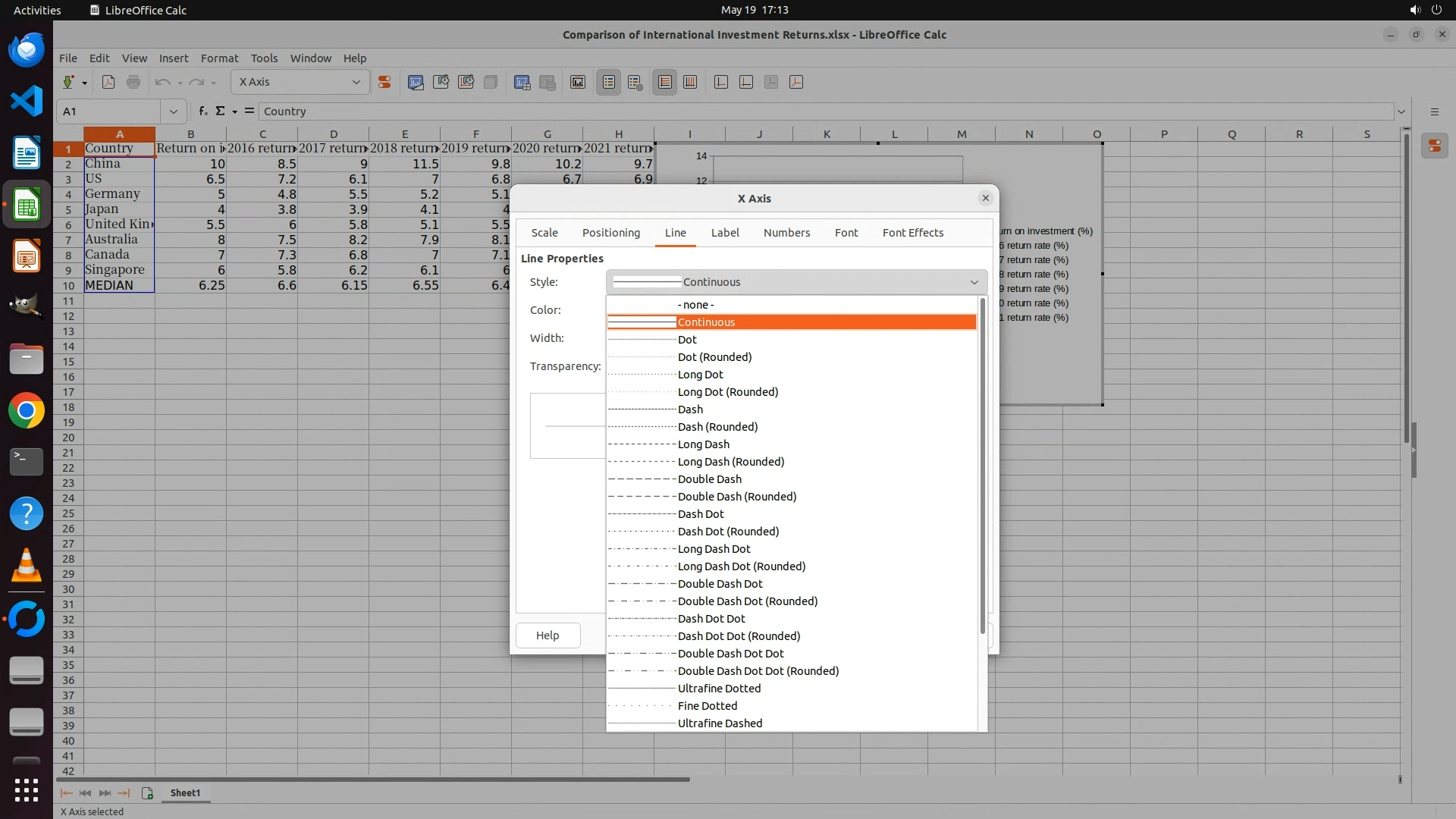Click Format Selection toolbar icon
This screenshot has width=1456, height=819.
[x=384, y=82]
